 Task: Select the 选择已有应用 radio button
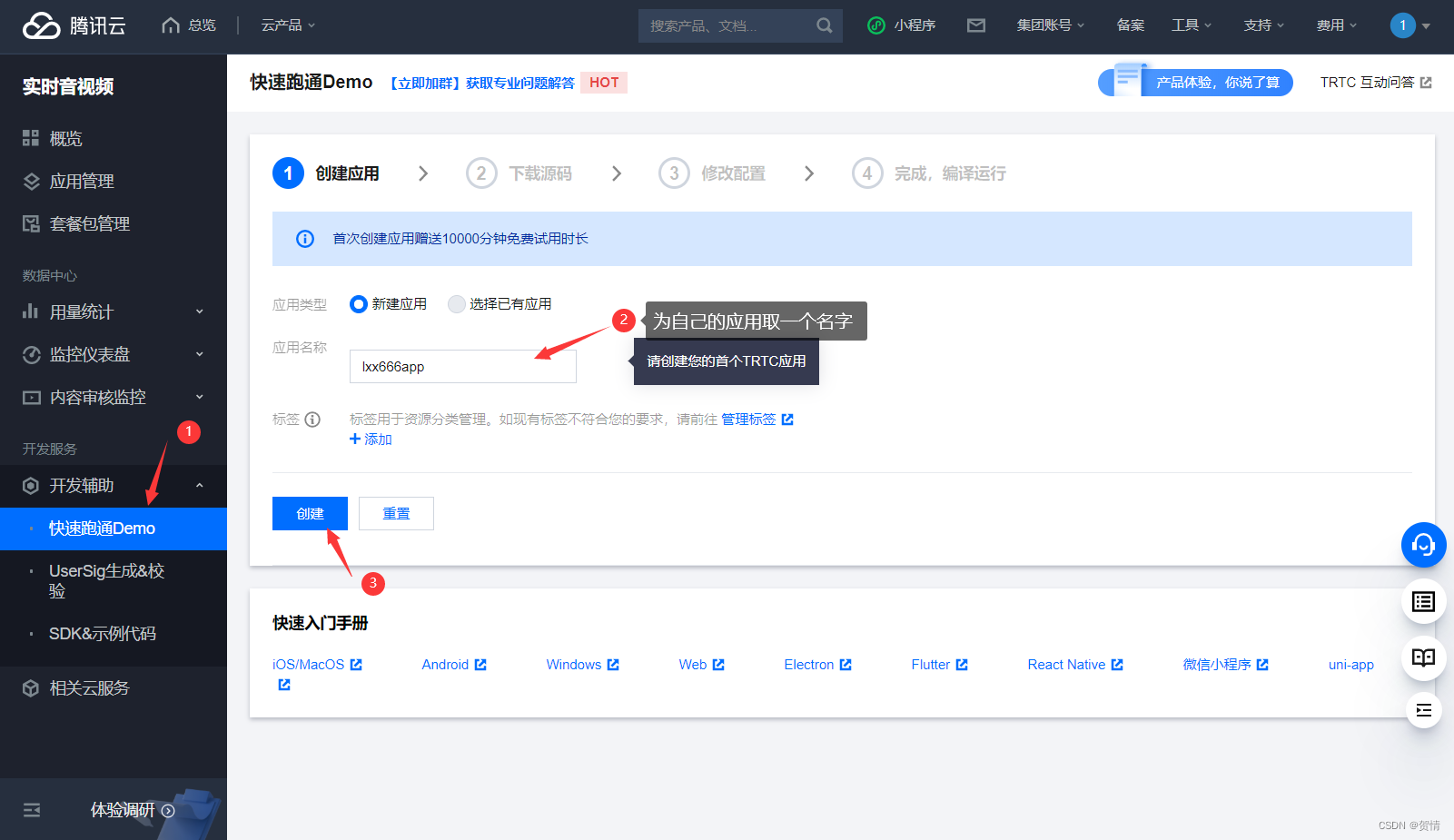(456, 304)
